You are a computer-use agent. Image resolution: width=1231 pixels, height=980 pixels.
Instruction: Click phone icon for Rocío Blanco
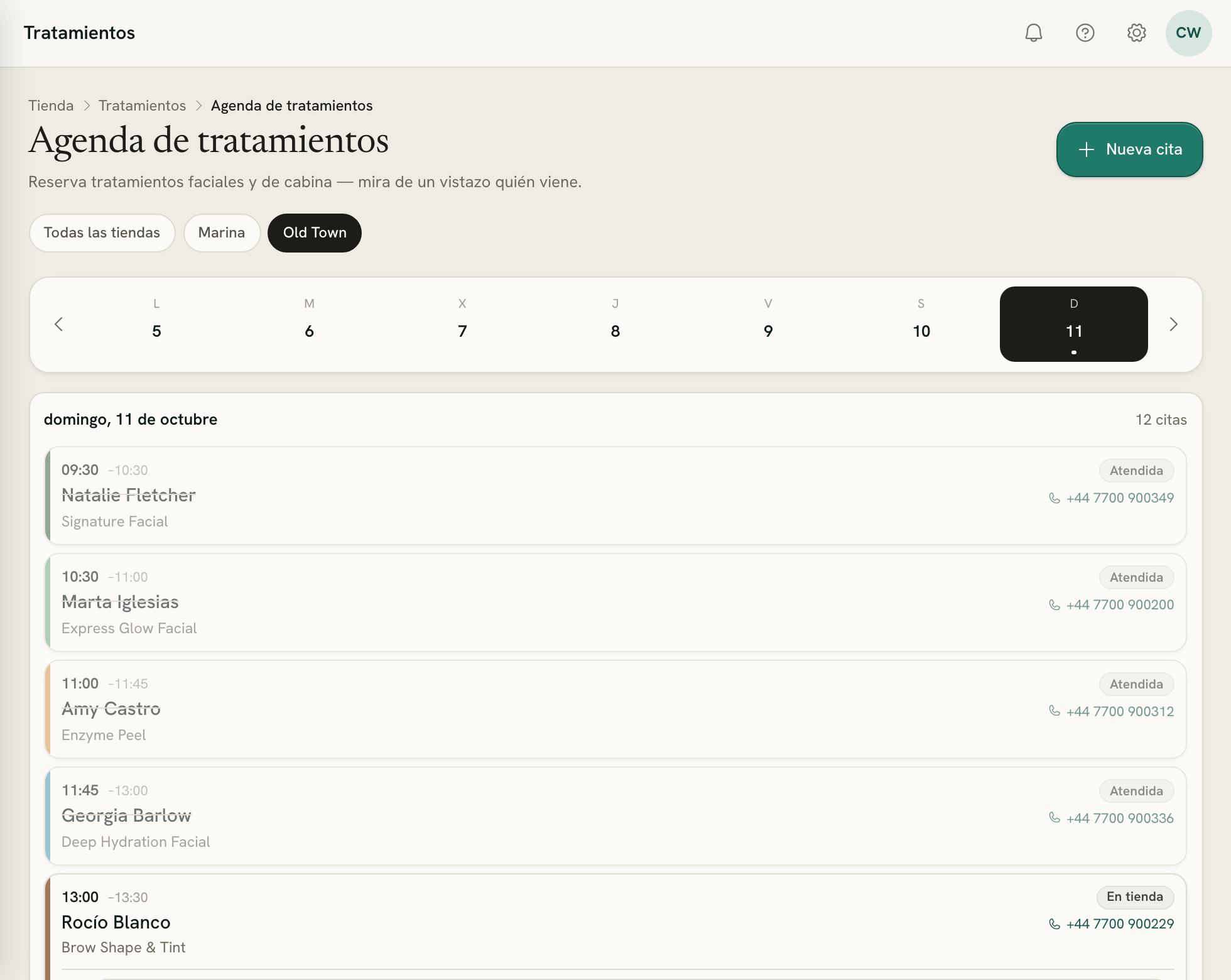tap(1055, 923)
